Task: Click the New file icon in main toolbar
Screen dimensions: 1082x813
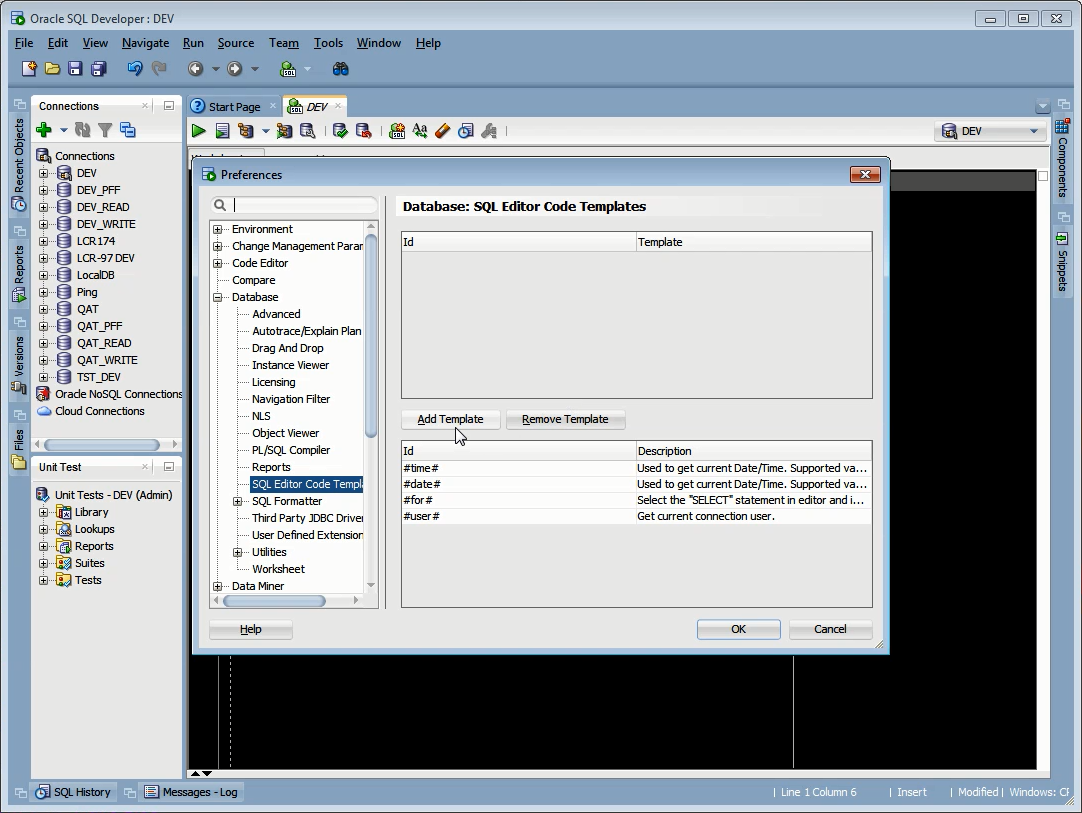Action: (29, 68)
